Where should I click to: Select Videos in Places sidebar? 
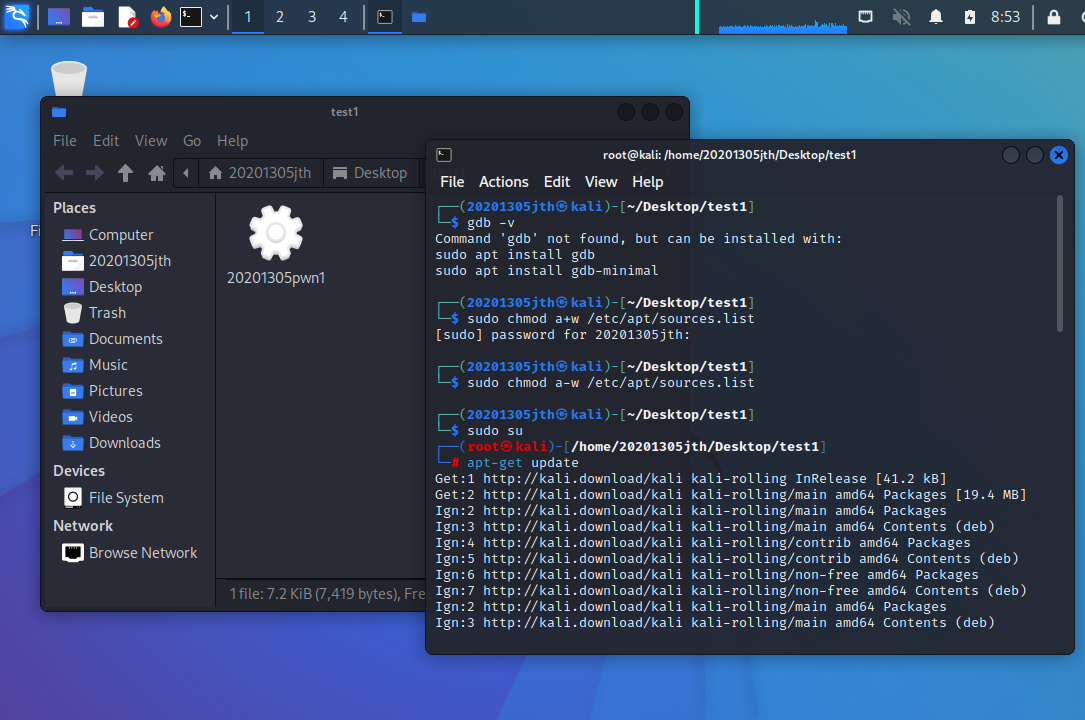tap(110, 417)
